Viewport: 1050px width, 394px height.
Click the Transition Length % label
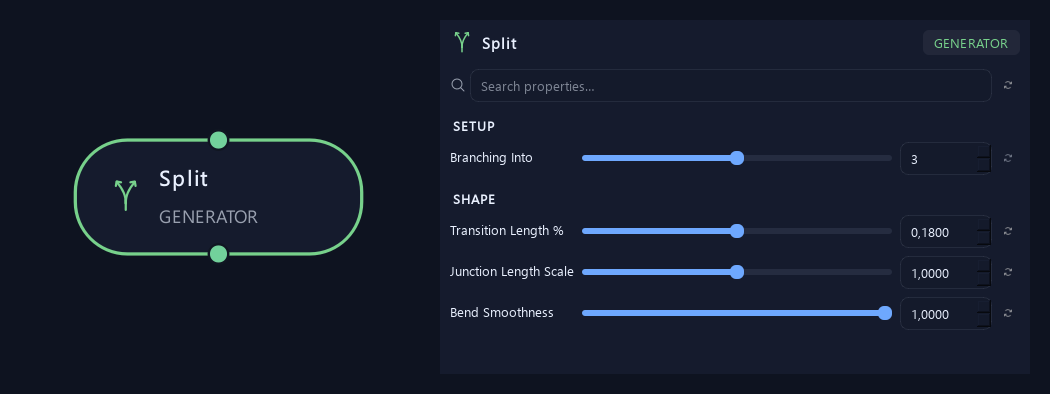(x=507, y=231)
